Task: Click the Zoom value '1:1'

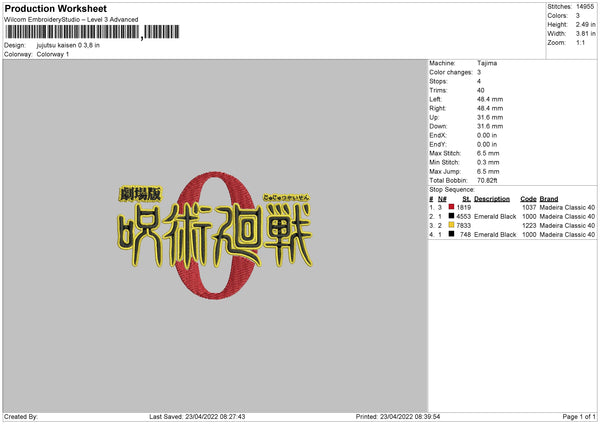Action: pyautogui.click(x=580, y=42)
